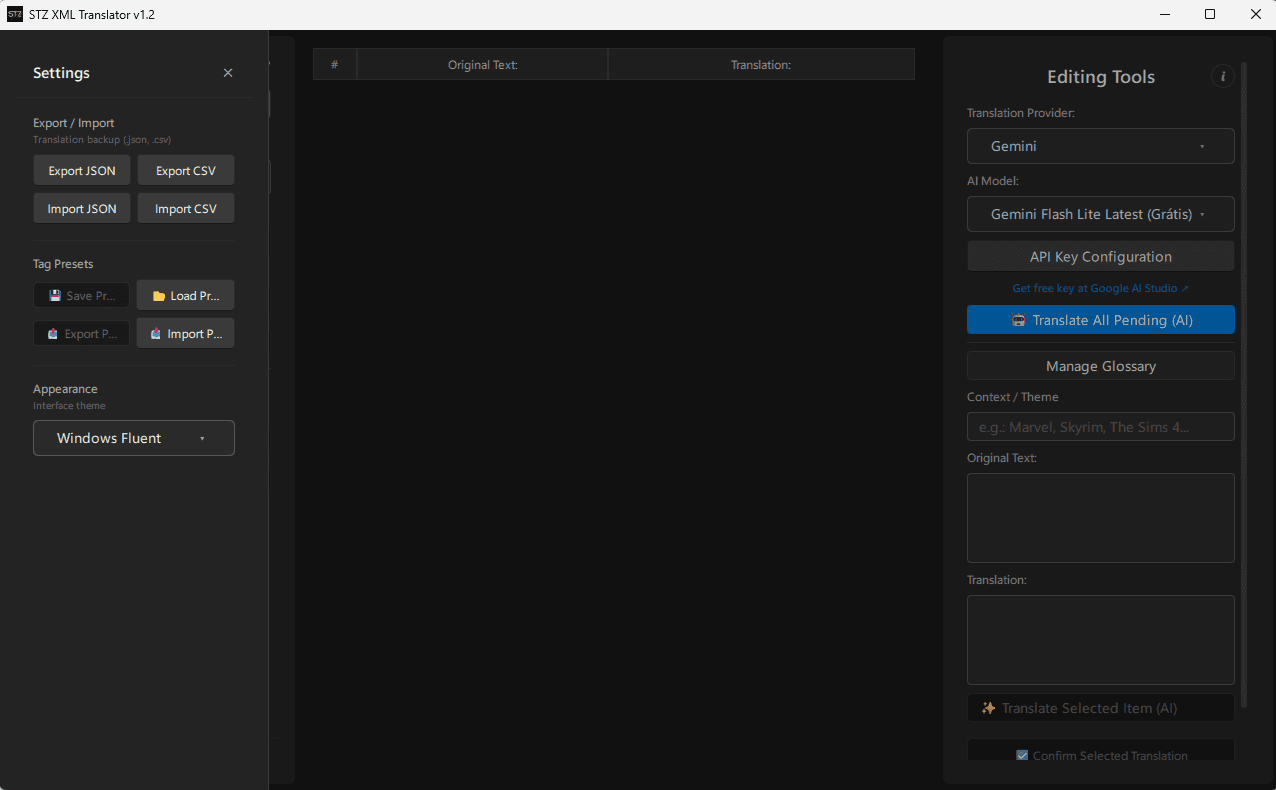The height and width of the screenshot is (790, 1276).
Task: Click the Editing Tools panel scrollbar
Action: [1245, 385]
